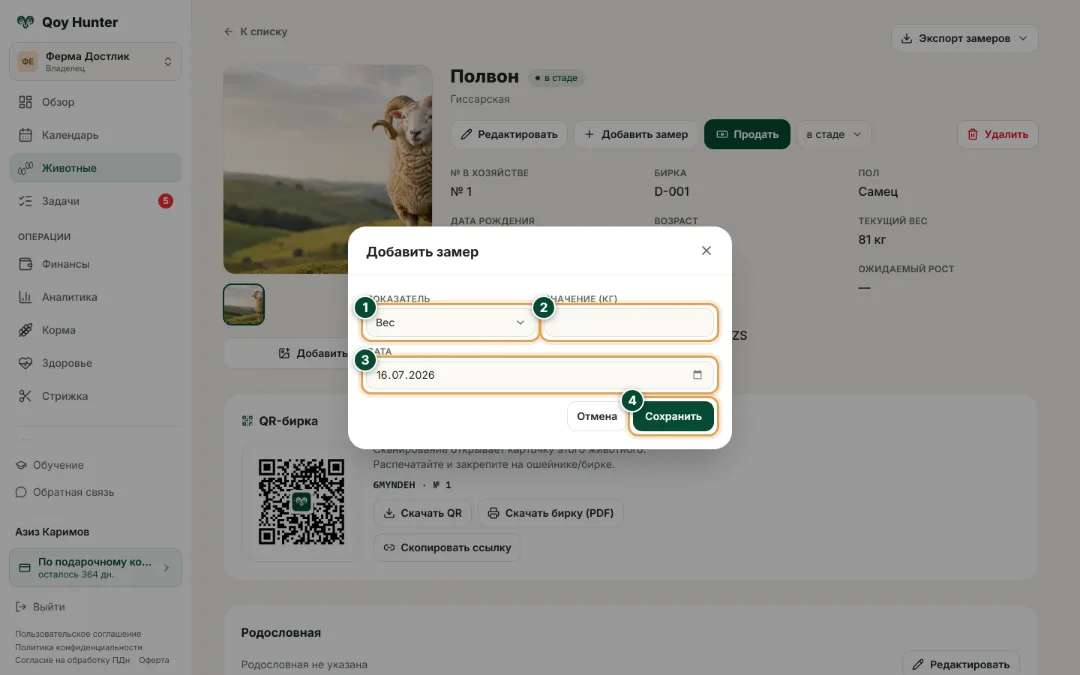Click the Удалить trash icon
This screenshot has width=1080, height=675.
(973, 134)
